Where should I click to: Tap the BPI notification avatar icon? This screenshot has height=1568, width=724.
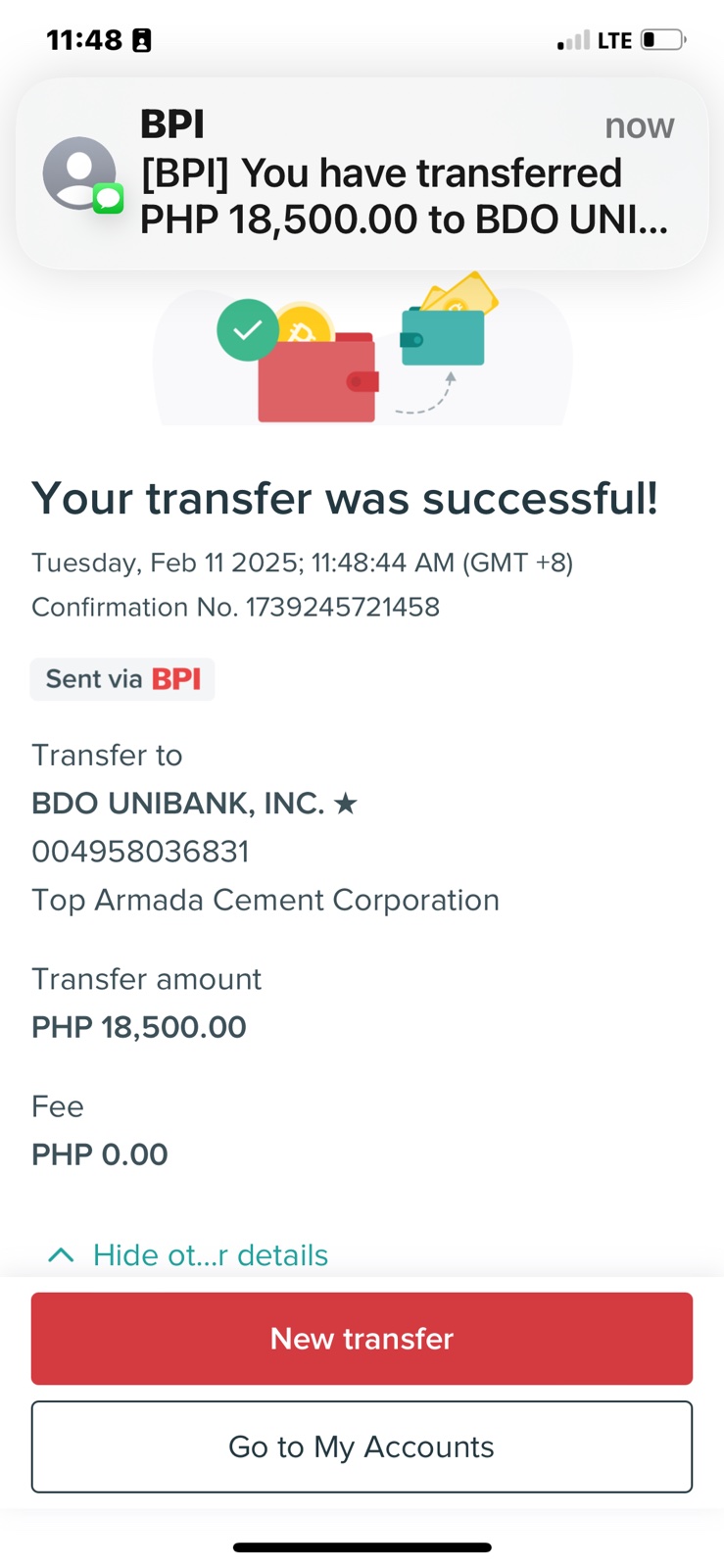point(80,173)
